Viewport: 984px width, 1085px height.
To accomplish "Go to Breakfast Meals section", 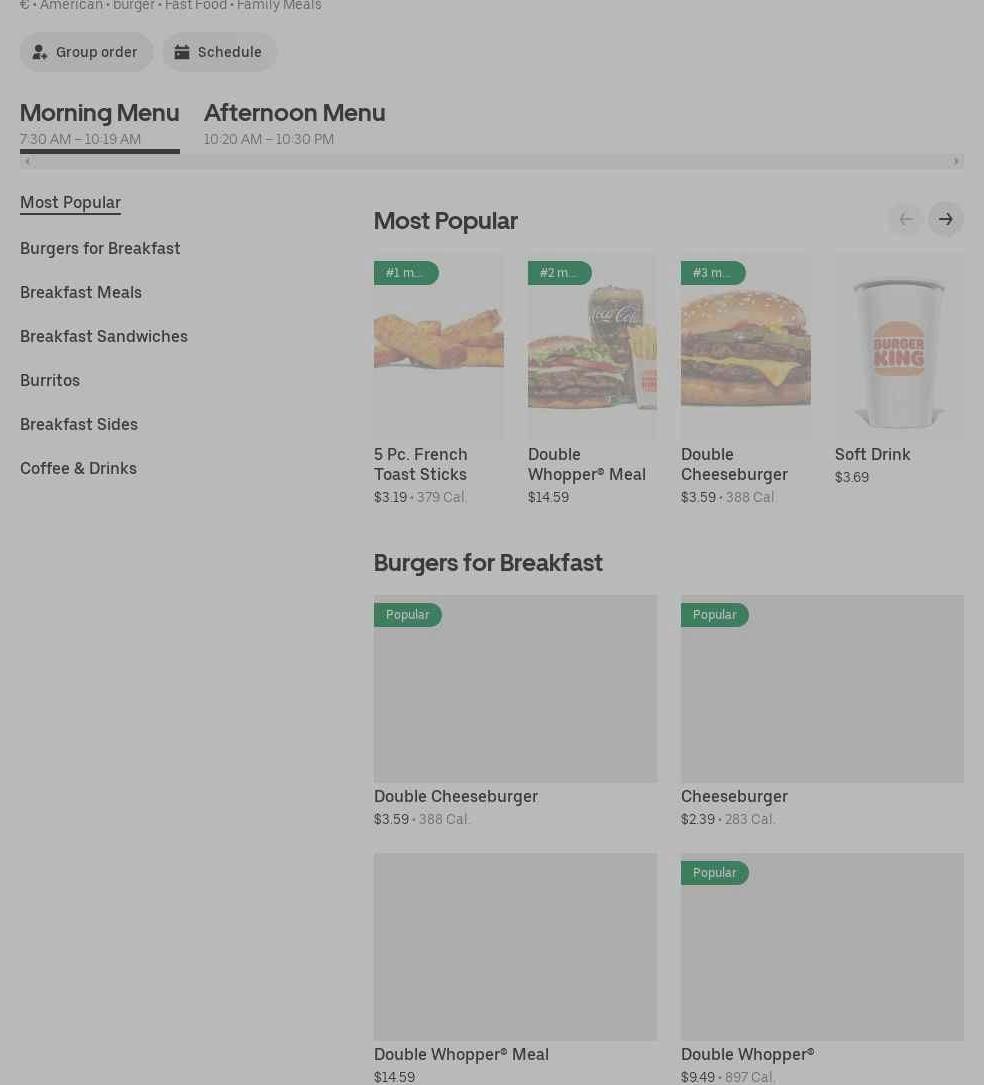I will (x=81, y=292).
